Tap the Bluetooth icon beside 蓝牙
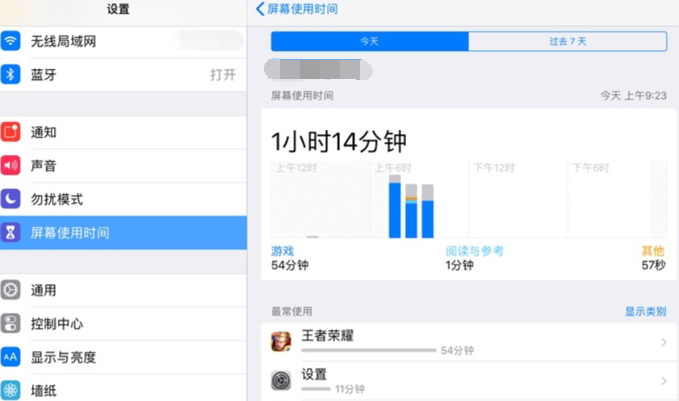 click(10, 74)
